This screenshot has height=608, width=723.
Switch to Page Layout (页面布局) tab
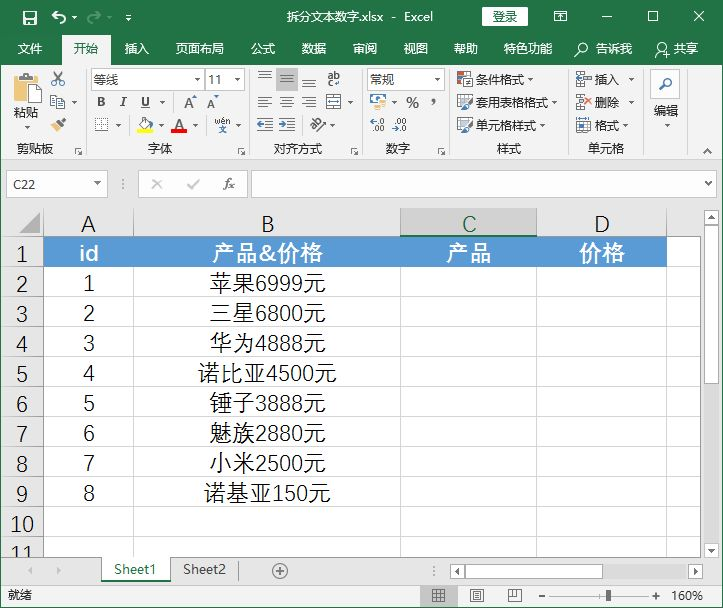(199, 48)
